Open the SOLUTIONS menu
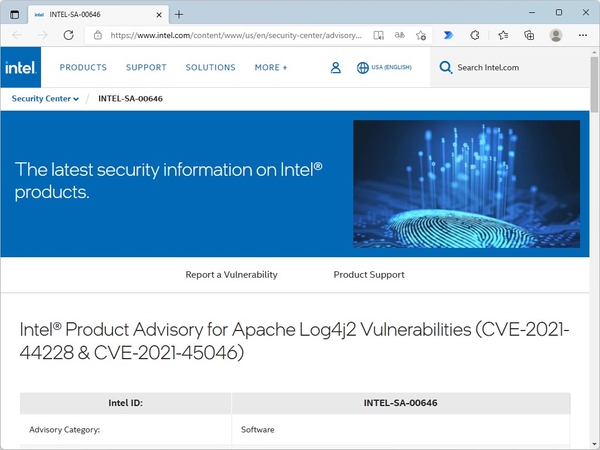 tap(210, 67)
